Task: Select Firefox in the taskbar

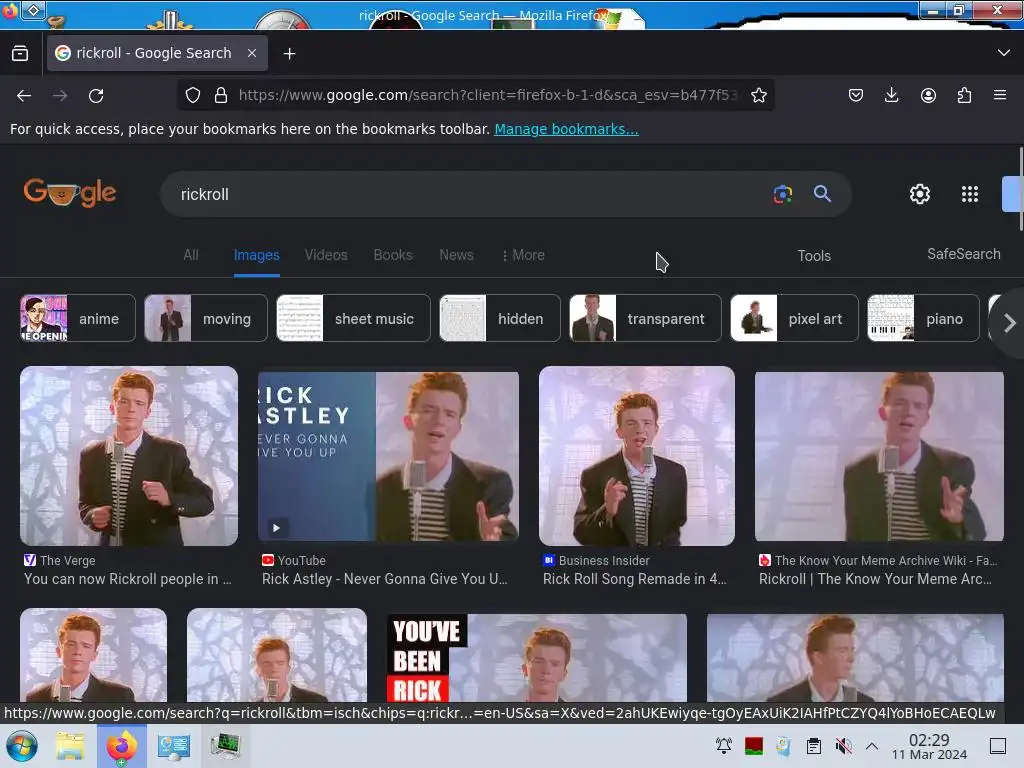Action: [121, 746]
